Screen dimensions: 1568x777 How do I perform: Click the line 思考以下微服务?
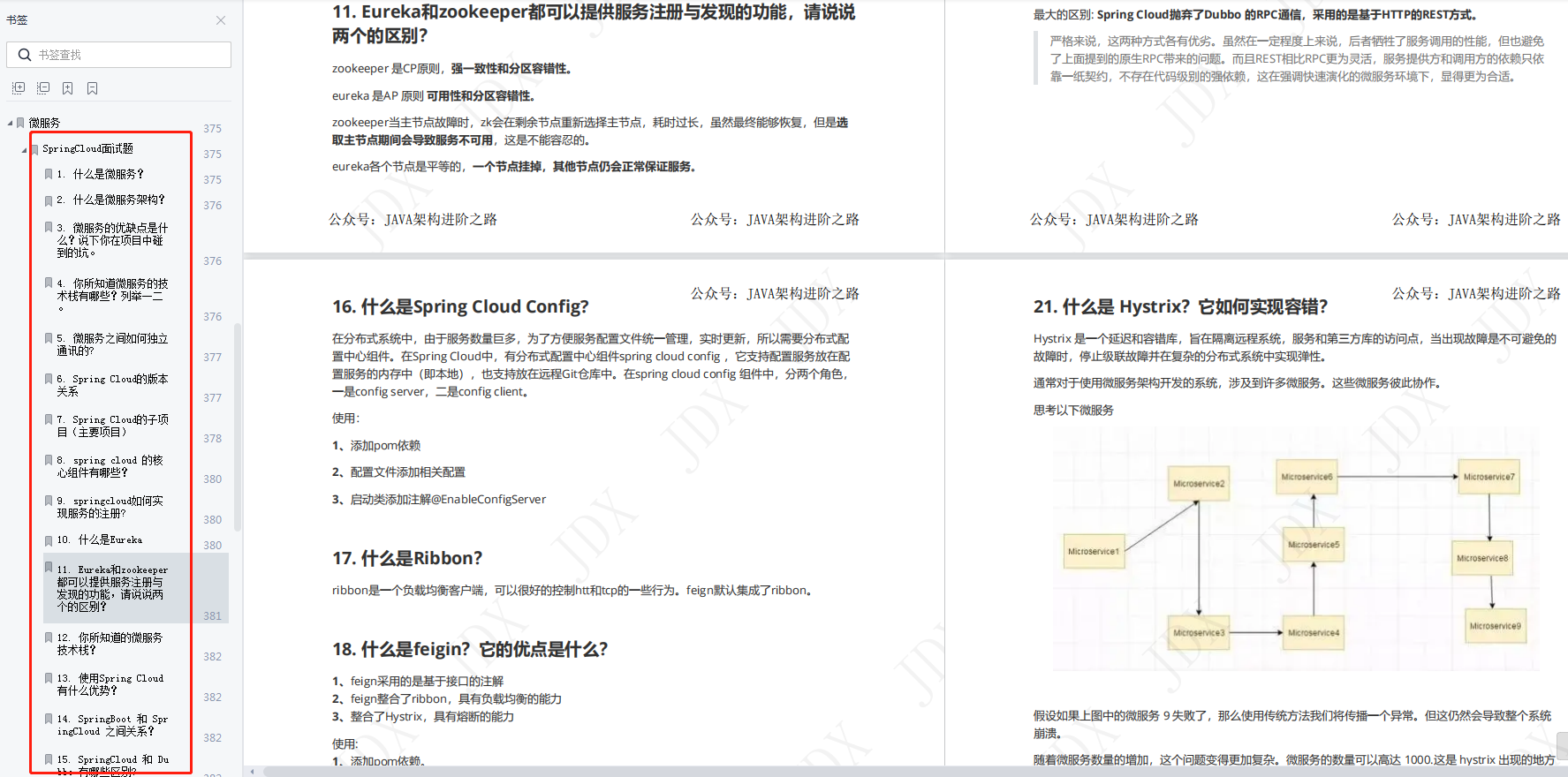pos(1073,410)
